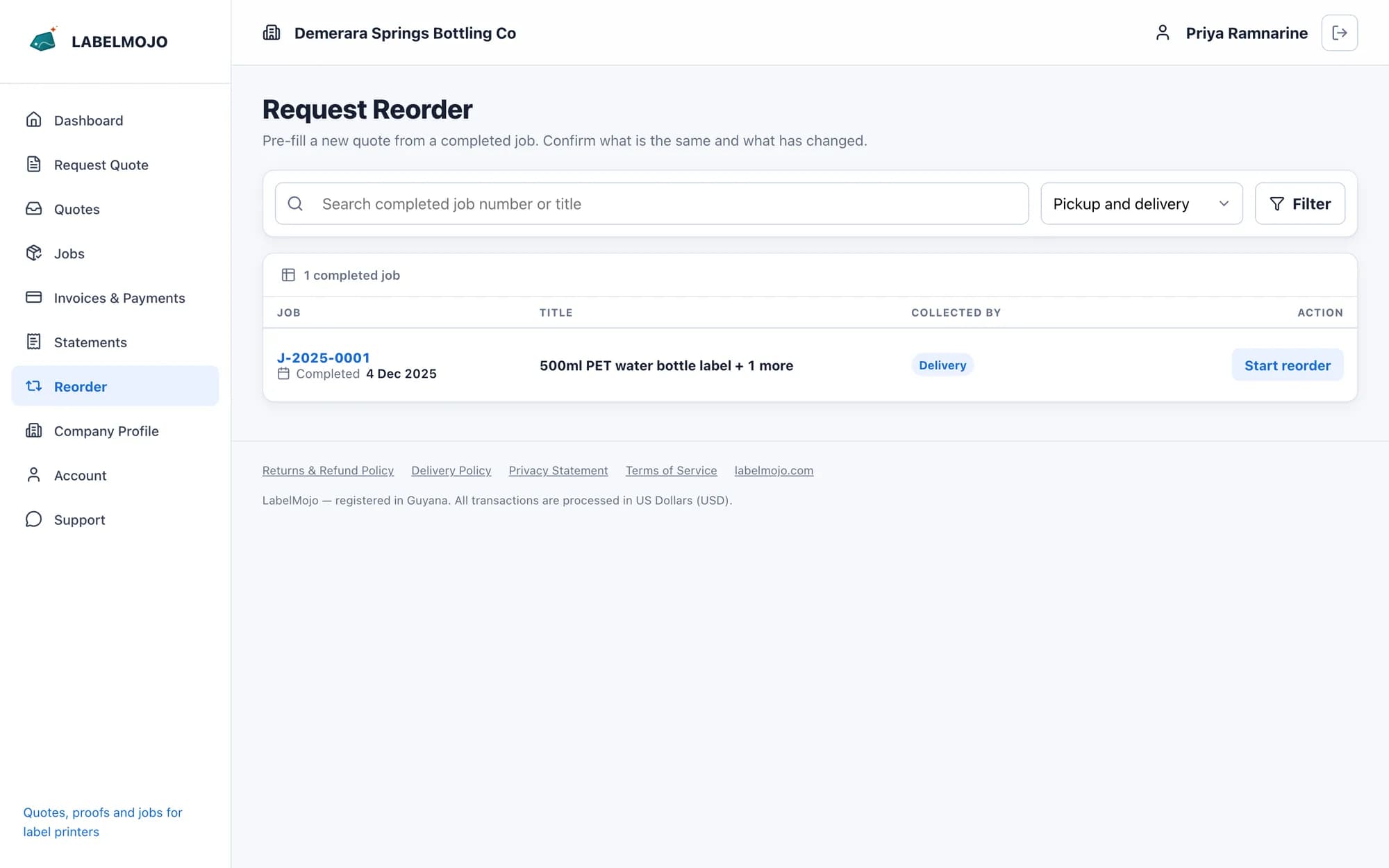Click the calendar icon next to Completed
Screen dimensions: 1389x868
click(x=283, y=374)
